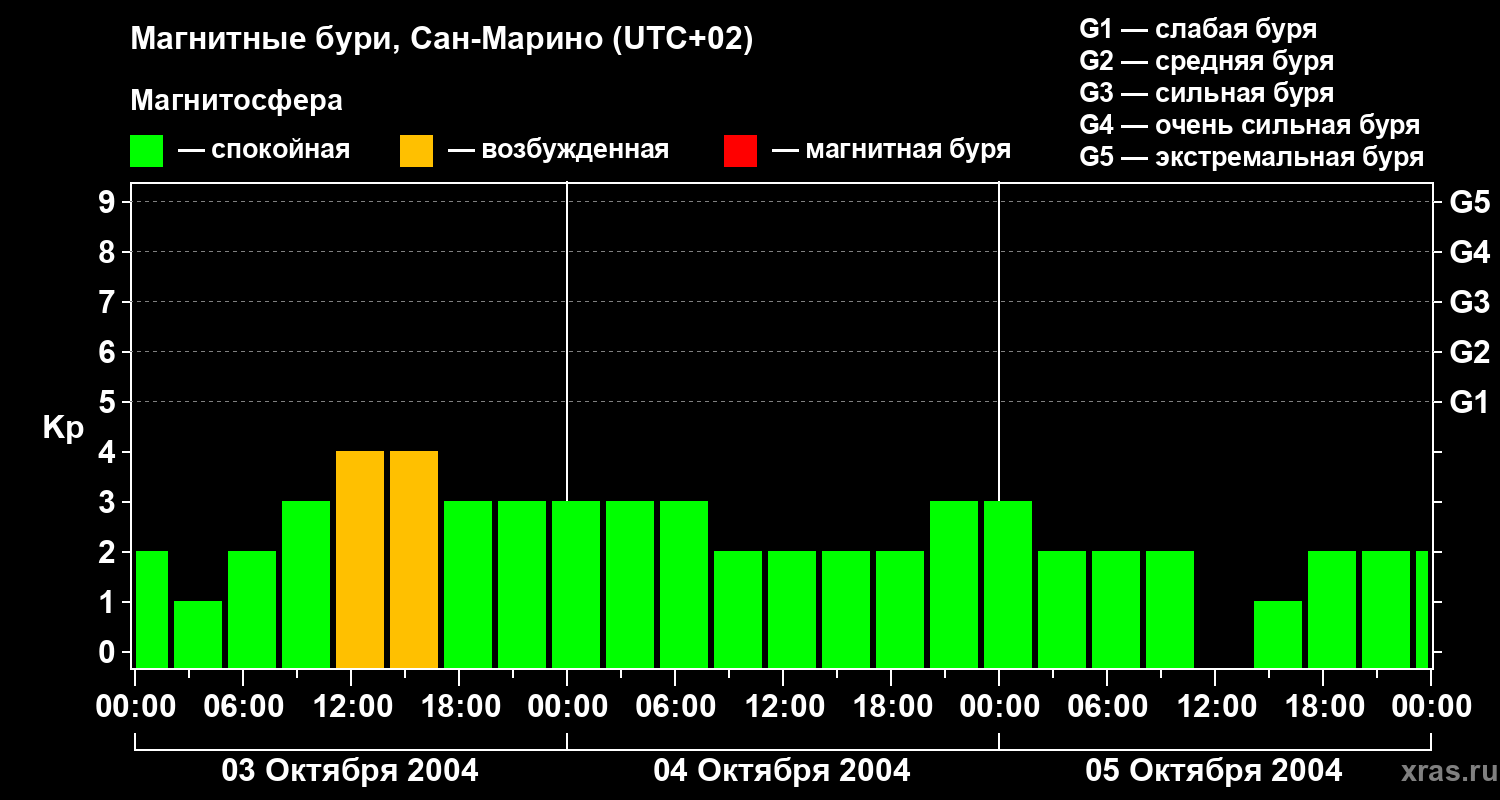Click the "06:00" time label under 03 October

[243, 707]
